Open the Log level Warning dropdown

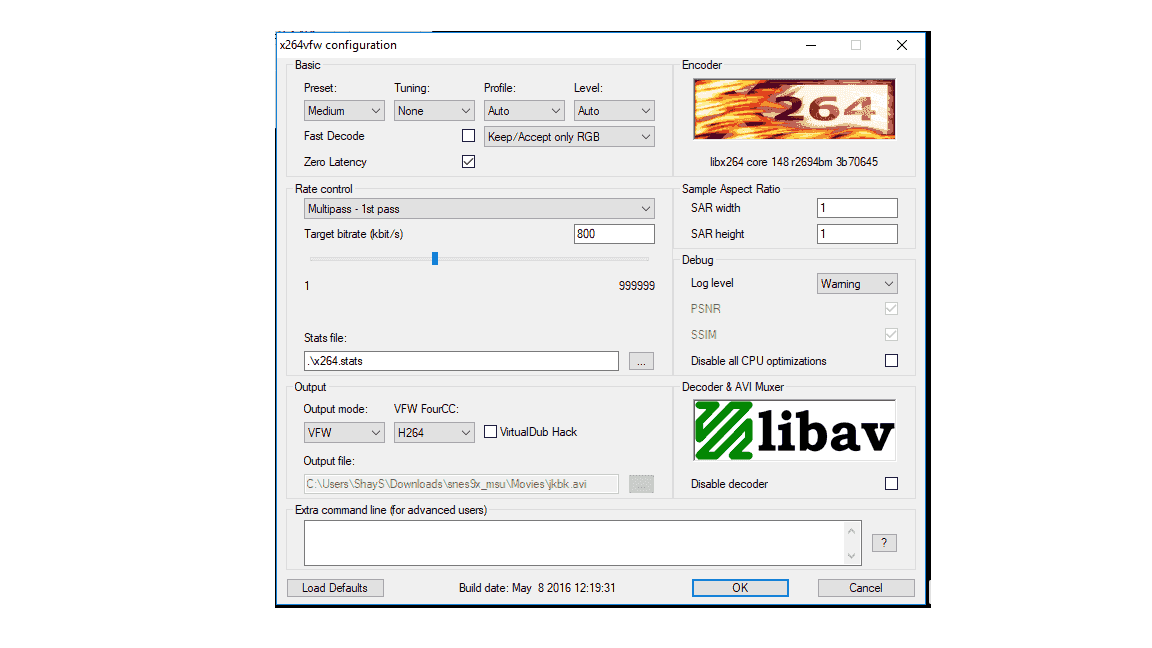click(x=857, y=284)
